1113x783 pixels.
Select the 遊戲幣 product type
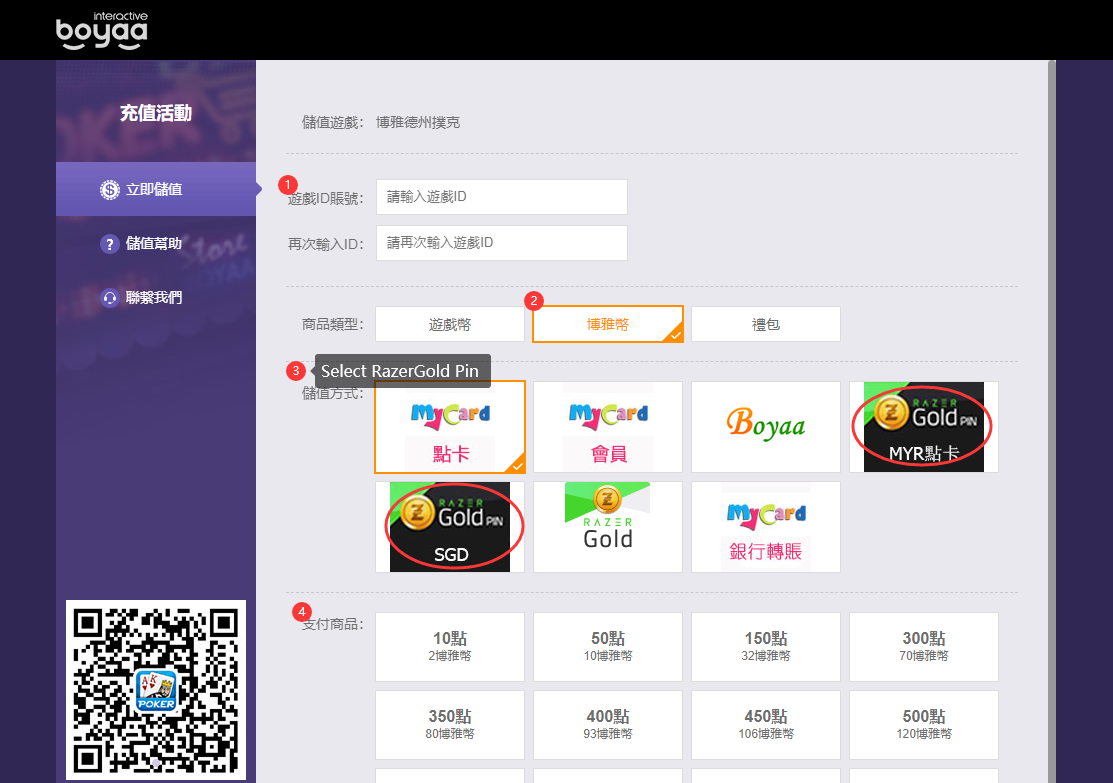450,324
